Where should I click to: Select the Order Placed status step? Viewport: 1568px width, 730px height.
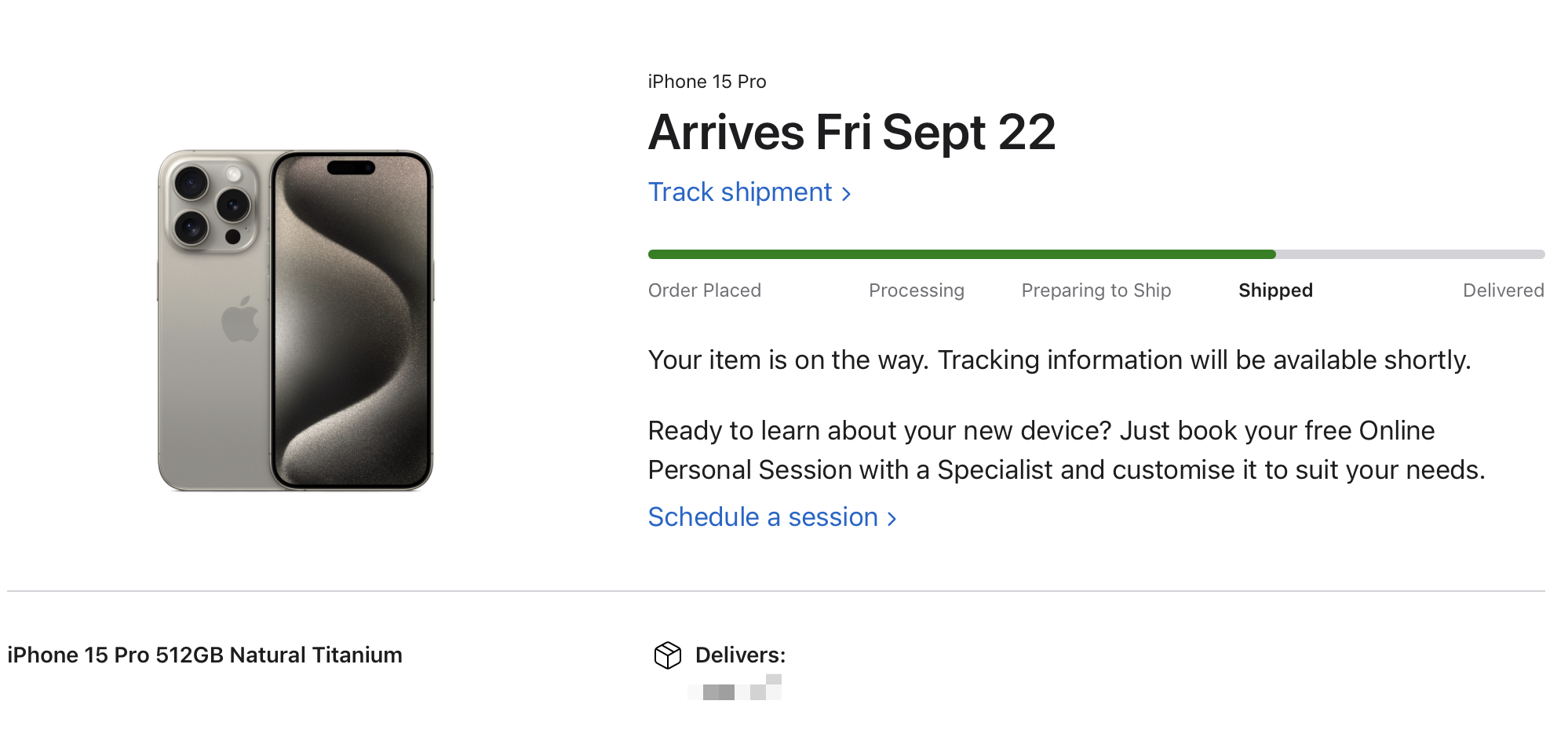[x=705, y=290]
